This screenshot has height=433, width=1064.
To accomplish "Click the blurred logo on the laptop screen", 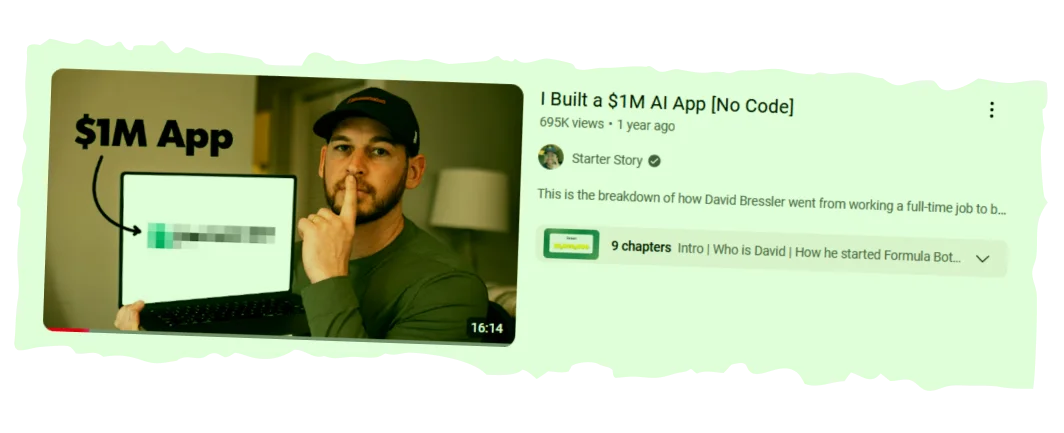I will [211, 235].
